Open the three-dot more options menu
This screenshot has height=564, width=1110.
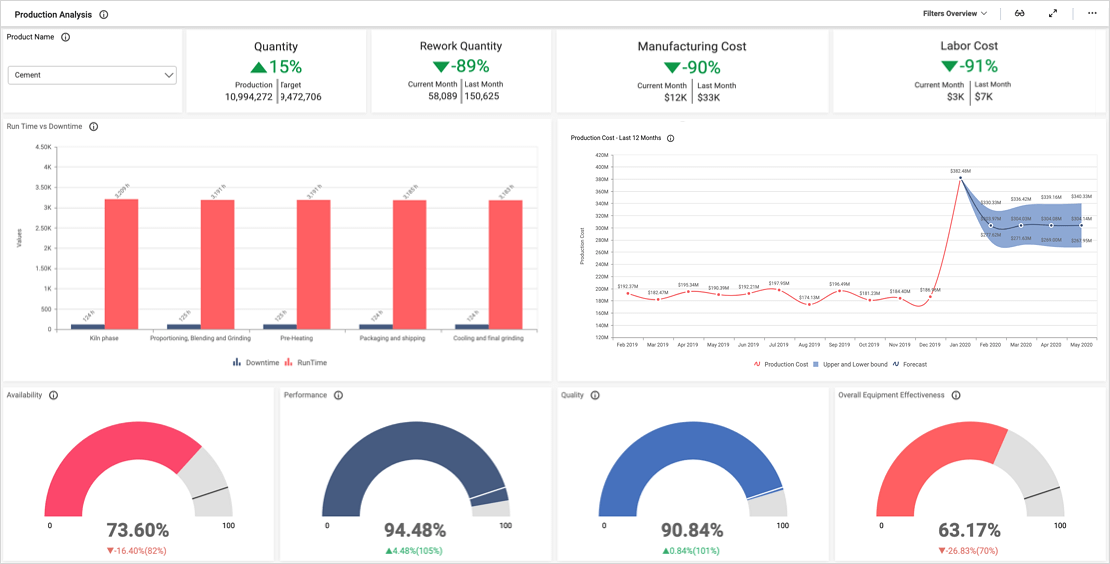[x=1092, y=14]
